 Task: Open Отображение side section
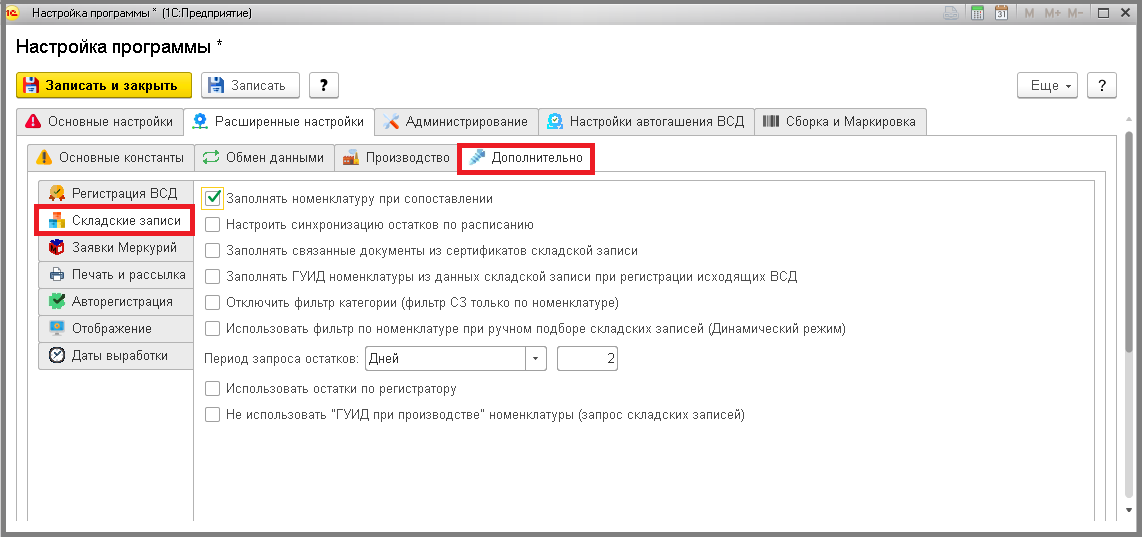[115, 329]
